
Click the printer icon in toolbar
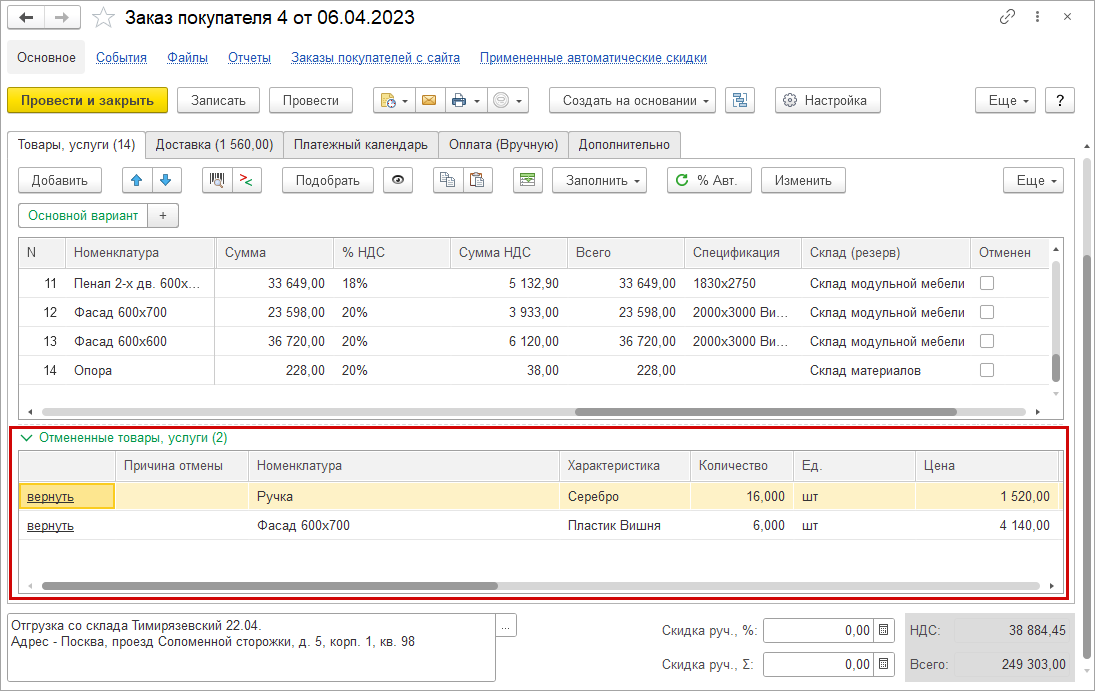[x=459, y=100]
